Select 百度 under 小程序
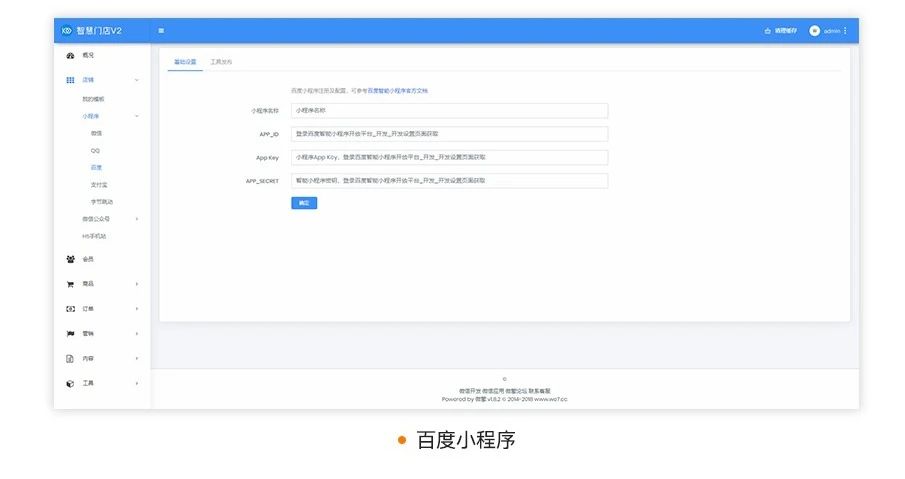Image resolution: width=905 pixels, height=479 pixels. point(96,167)
